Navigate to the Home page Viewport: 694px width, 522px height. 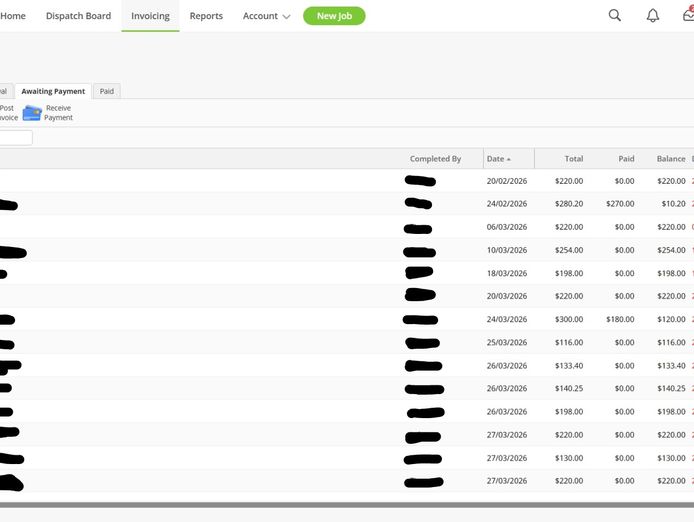tap(13, 16)
